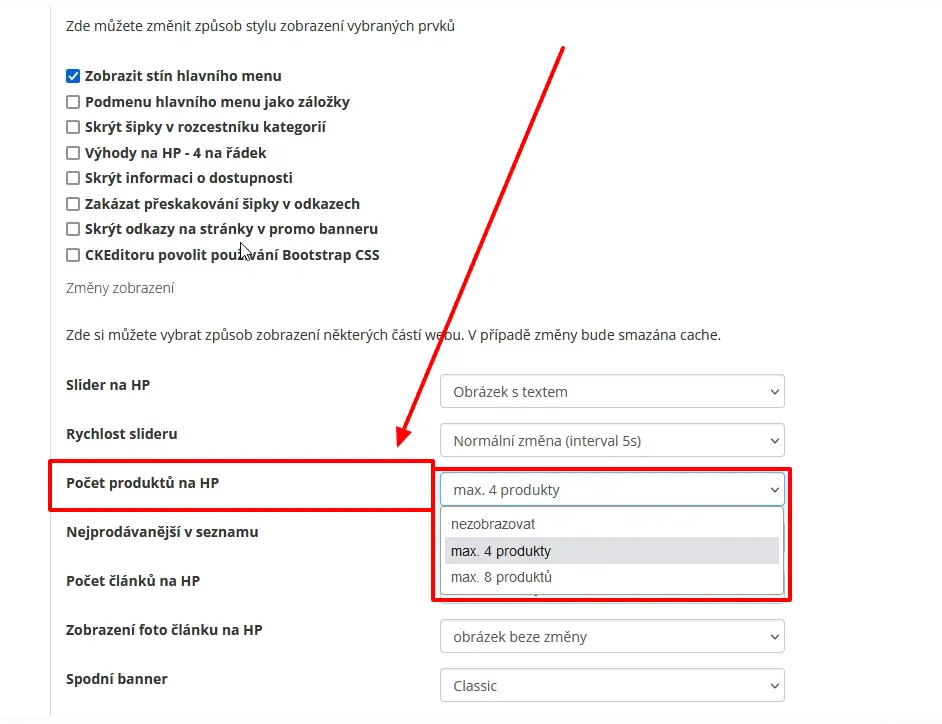Click the Spodní banner chevron arrow

click(774, 686)
